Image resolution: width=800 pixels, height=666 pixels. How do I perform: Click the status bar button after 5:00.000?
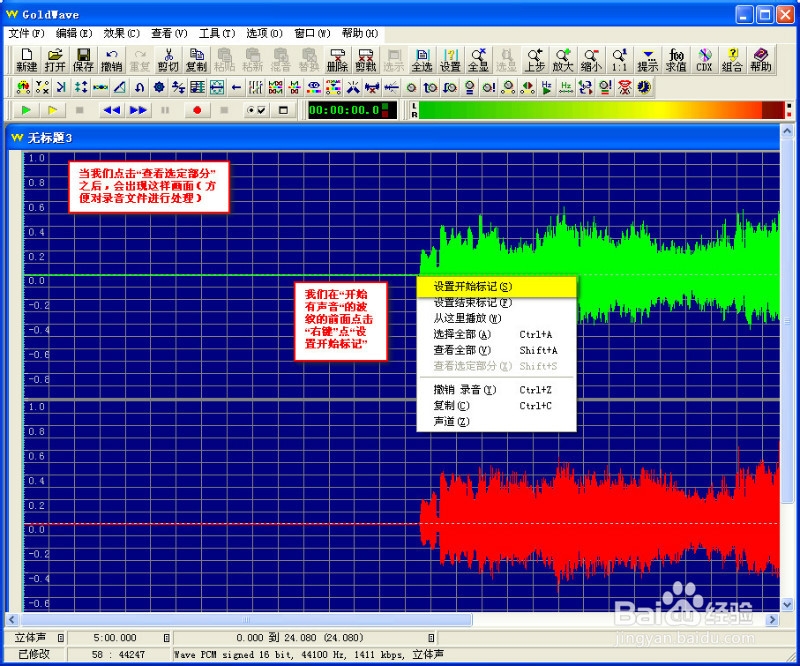[166, 637]
